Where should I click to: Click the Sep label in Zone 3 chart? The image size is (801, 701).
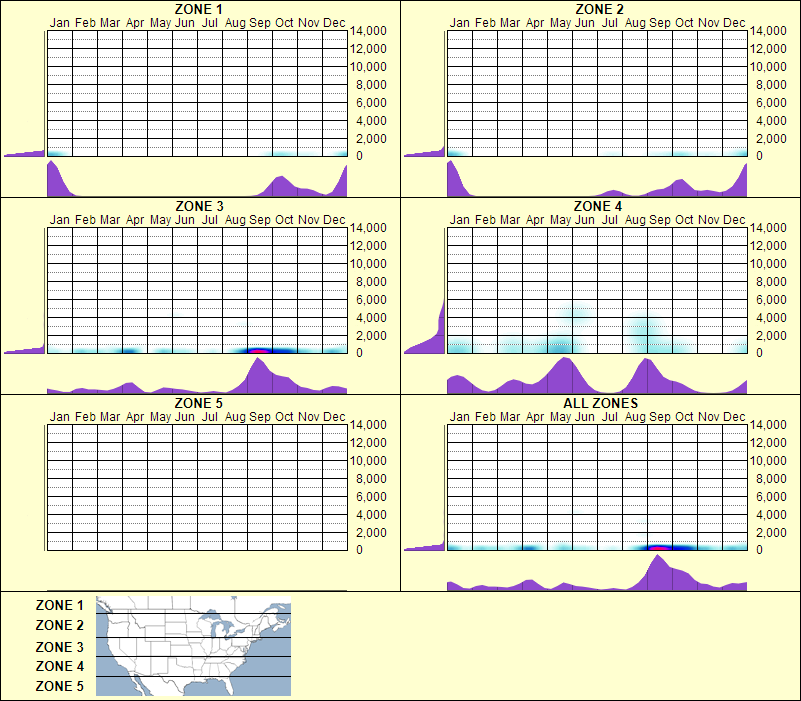pos(260,220)
